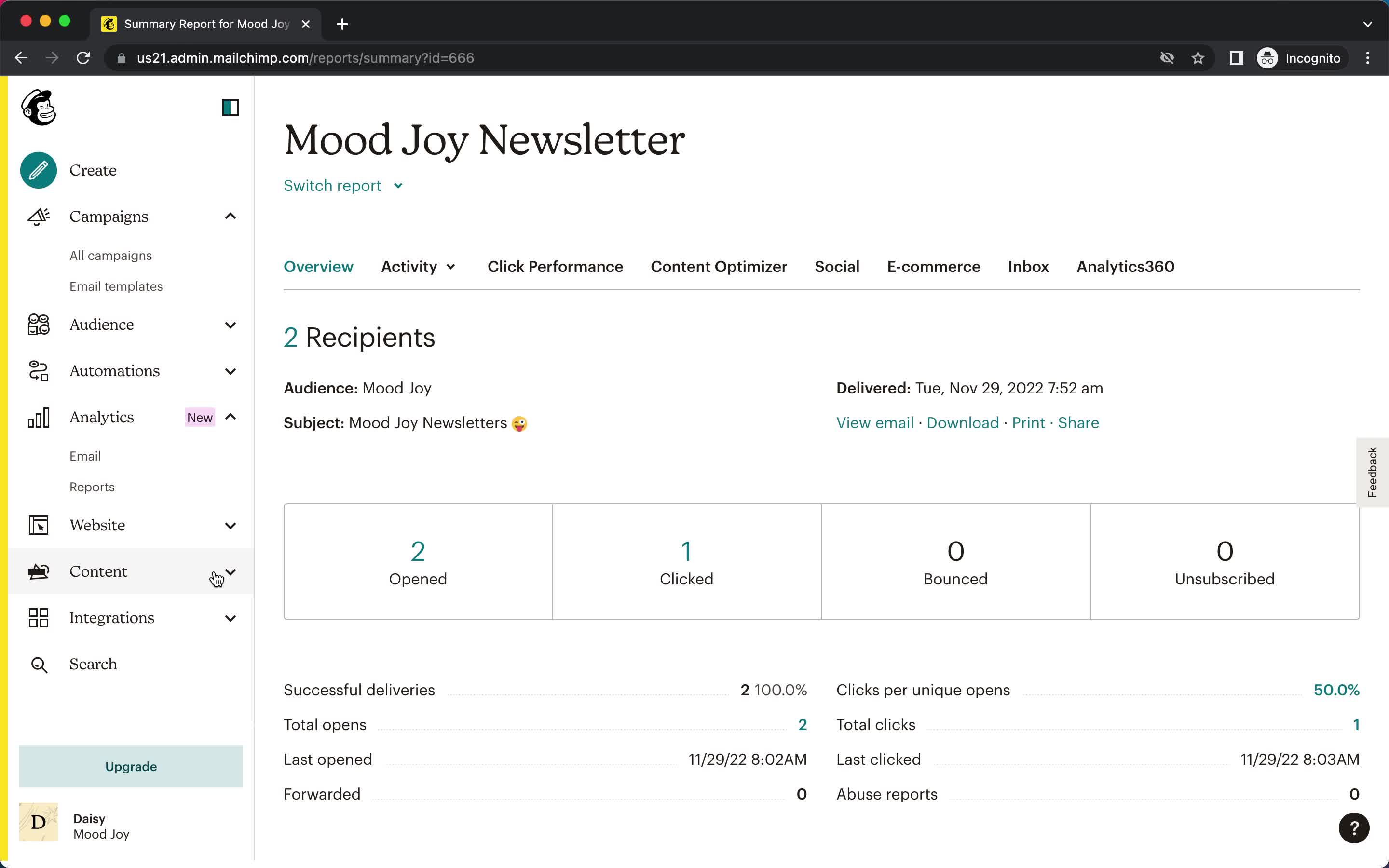
Task: Click the Integrations grid icon
Action: [39, 618]
